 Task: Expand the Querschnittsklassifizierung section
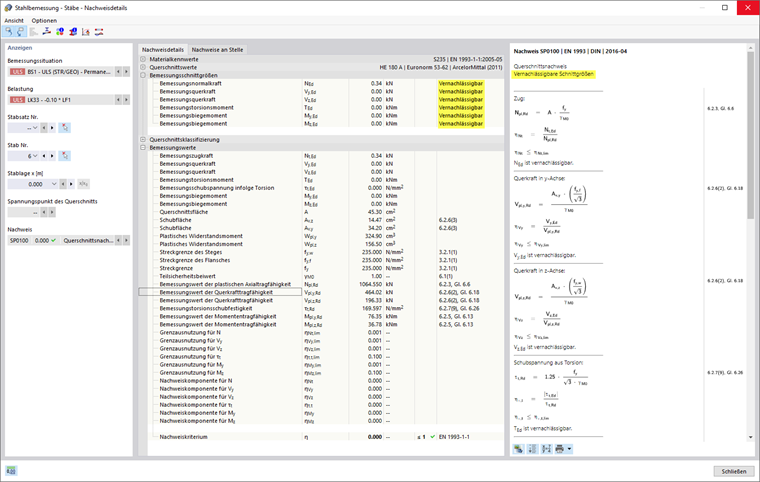143,140
